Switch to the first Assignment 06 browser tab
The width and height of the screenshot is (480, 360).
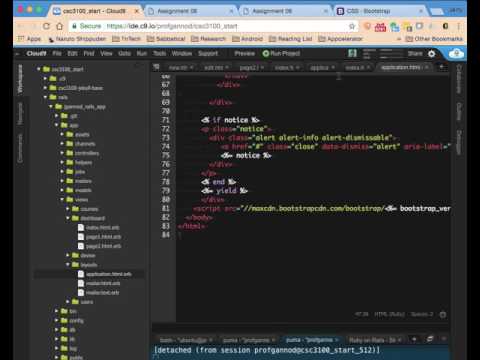pyautogui.click(x=191, y=11)
